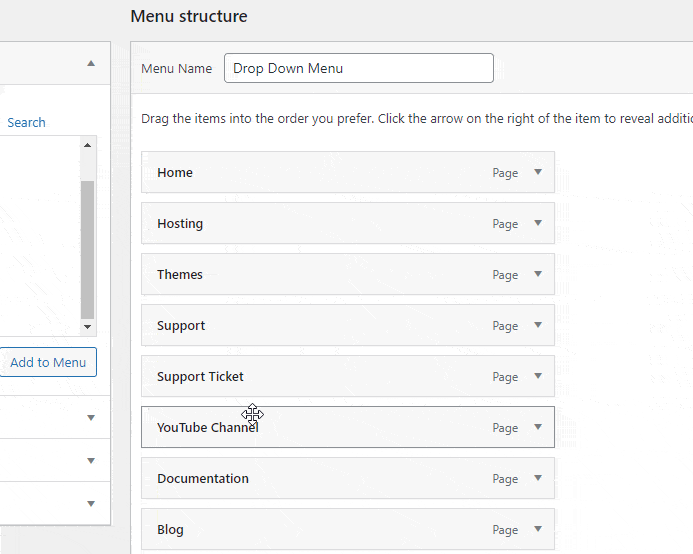Expand the Themes menu item arrow
Image resolution: width=693 pixels, height=554 pixels.
pos(537,274)
